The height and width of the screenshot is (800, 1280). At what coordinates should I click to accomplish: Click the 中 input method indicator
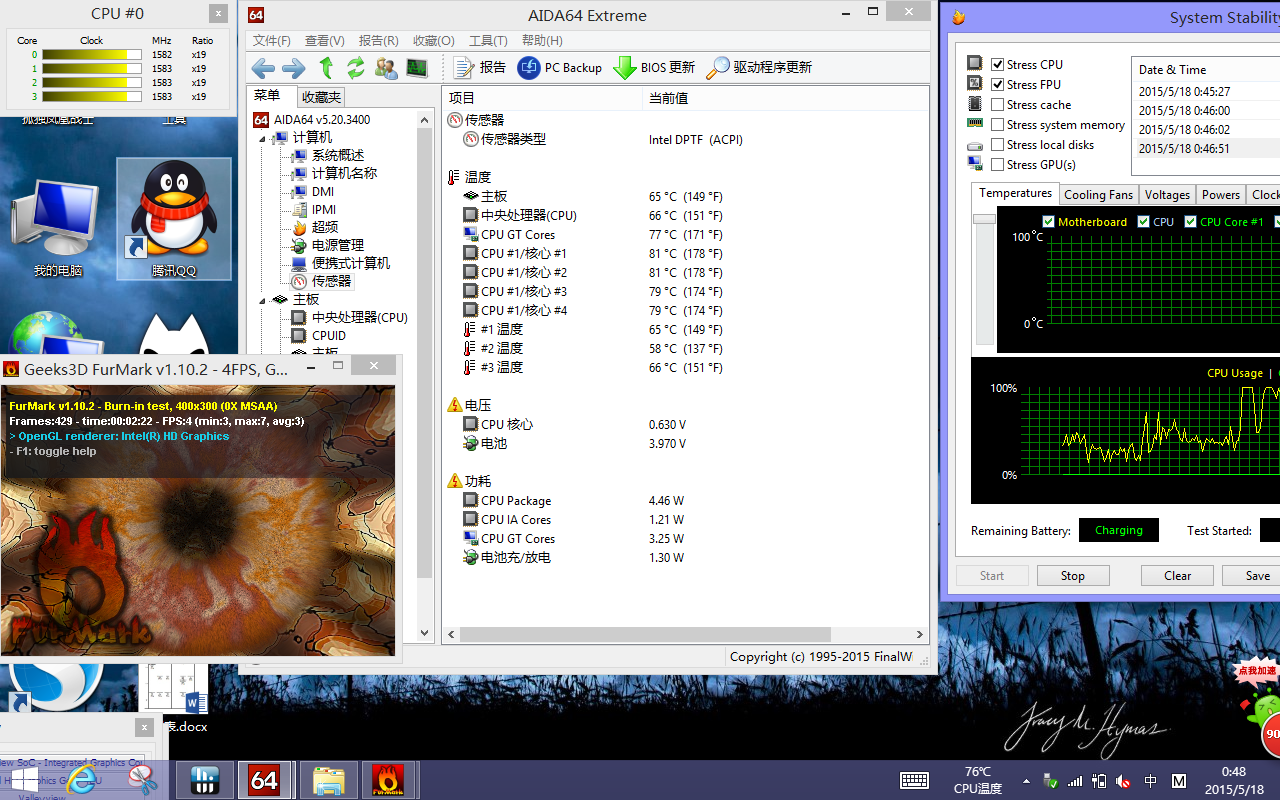[x=1150, y=781]
